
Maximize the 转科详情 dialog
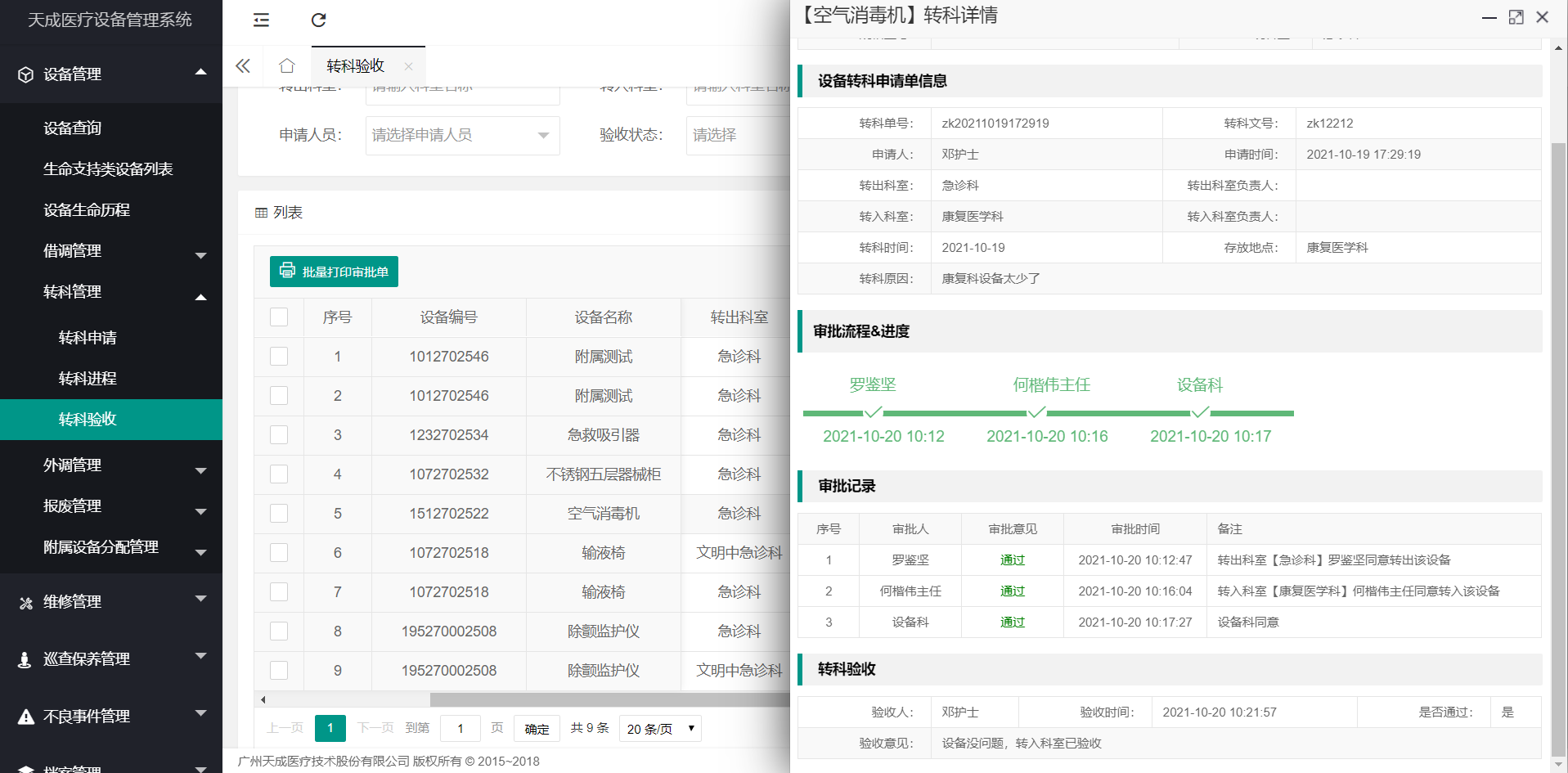click(x=1516, y=17)
